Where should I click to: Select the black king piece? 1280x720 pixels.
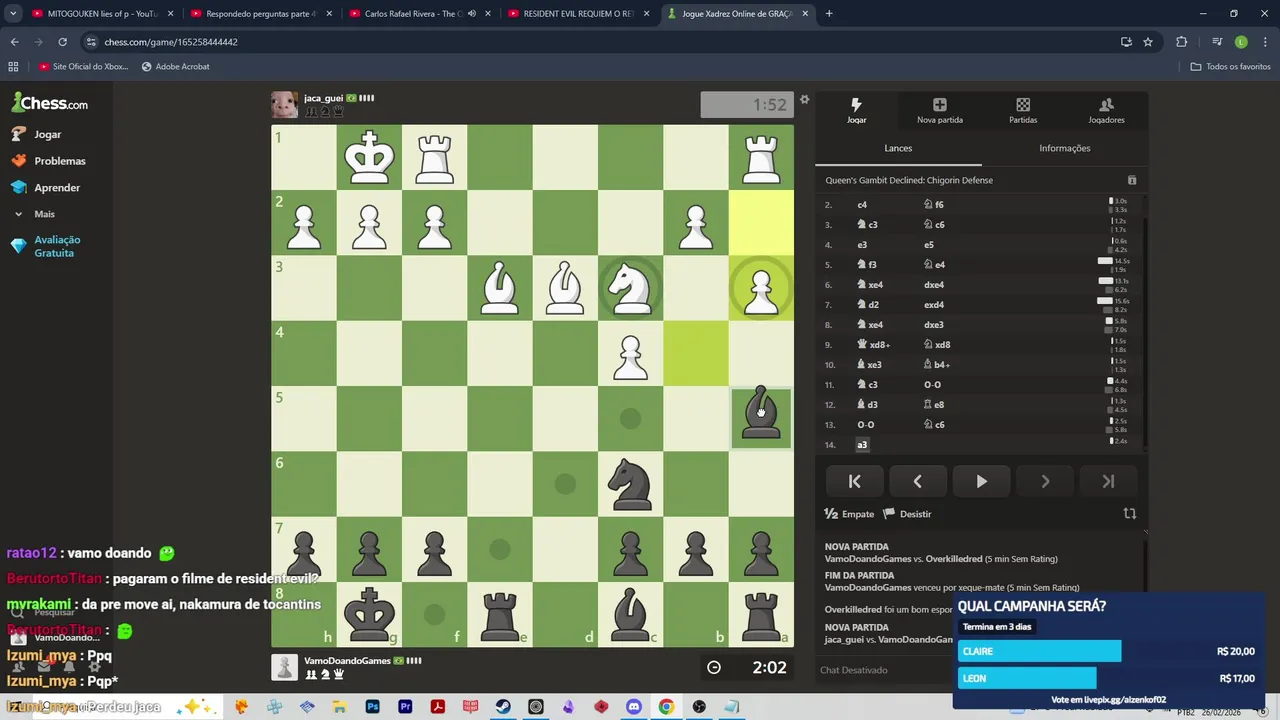[369, 614]
